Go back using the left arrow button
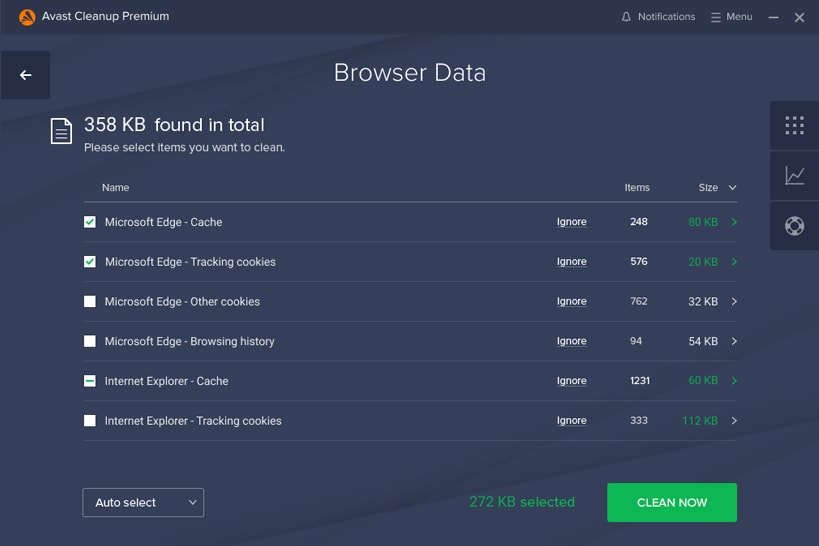This screenshot has width=819, height=546. coord(25,75)
